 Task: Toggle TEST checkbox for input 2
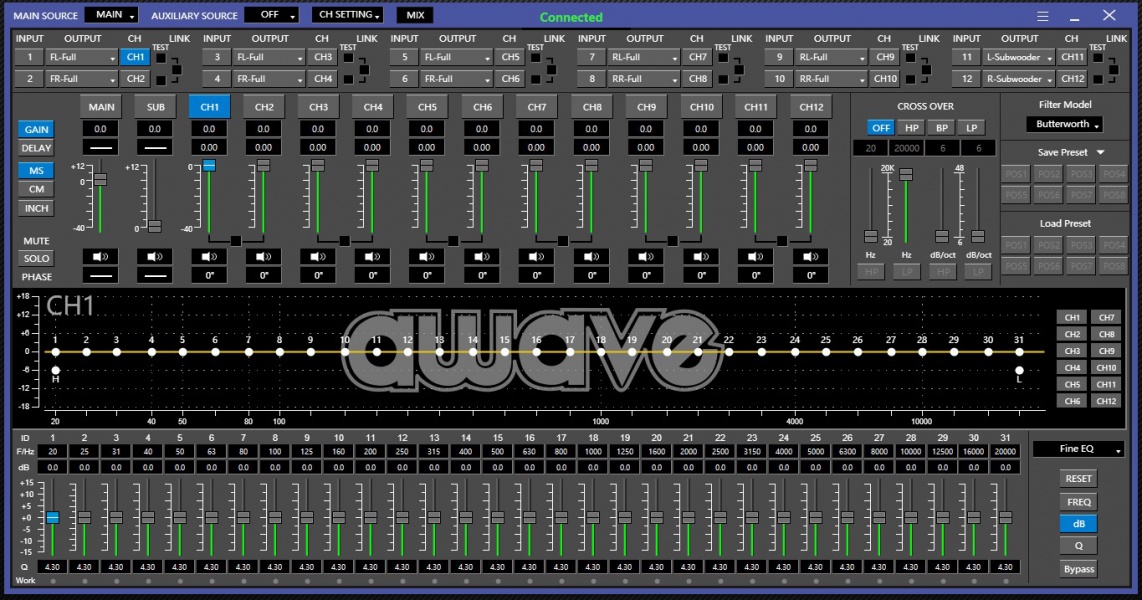[161, 79]
